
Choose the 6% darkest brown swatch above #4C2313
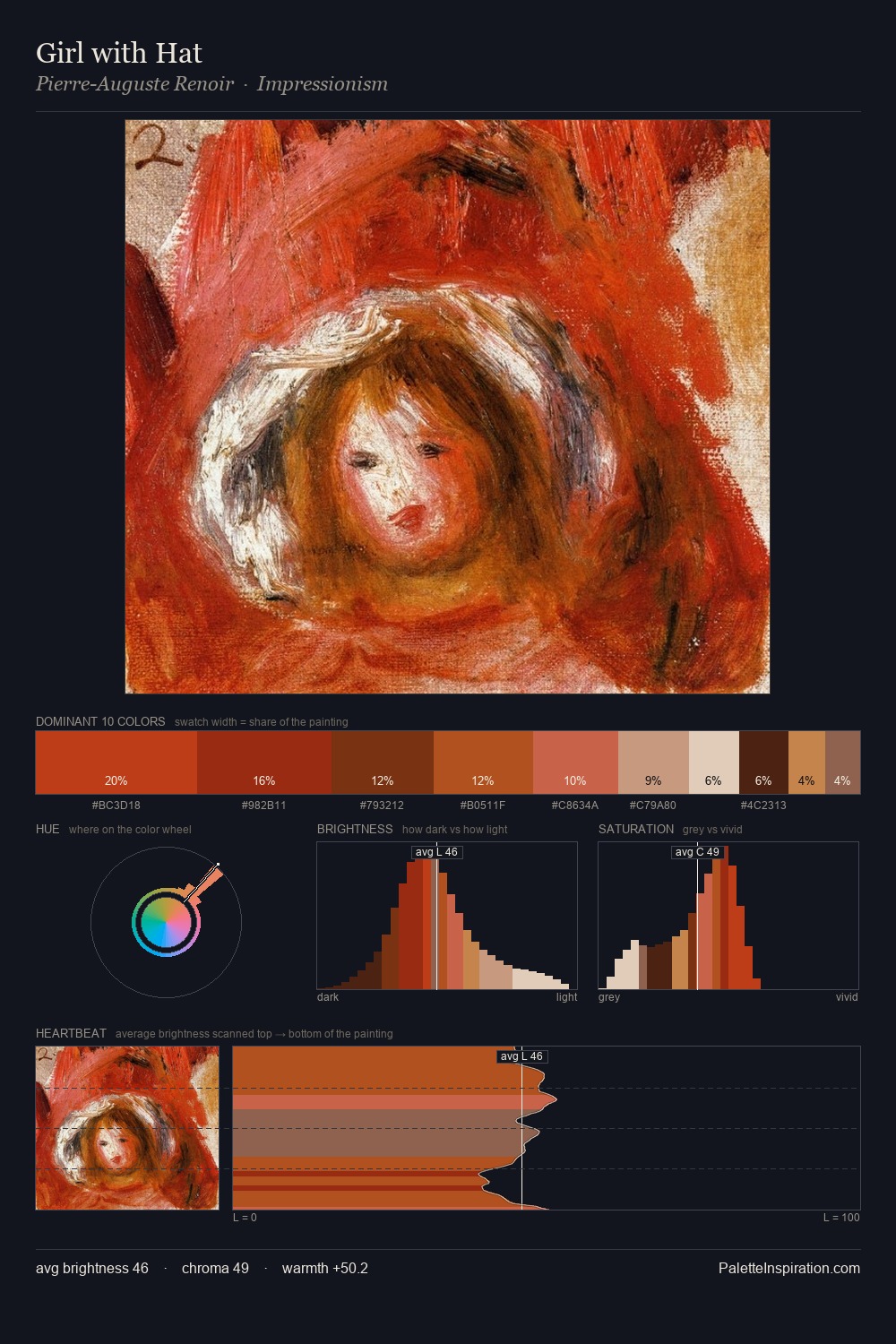[x=763, y=762]
